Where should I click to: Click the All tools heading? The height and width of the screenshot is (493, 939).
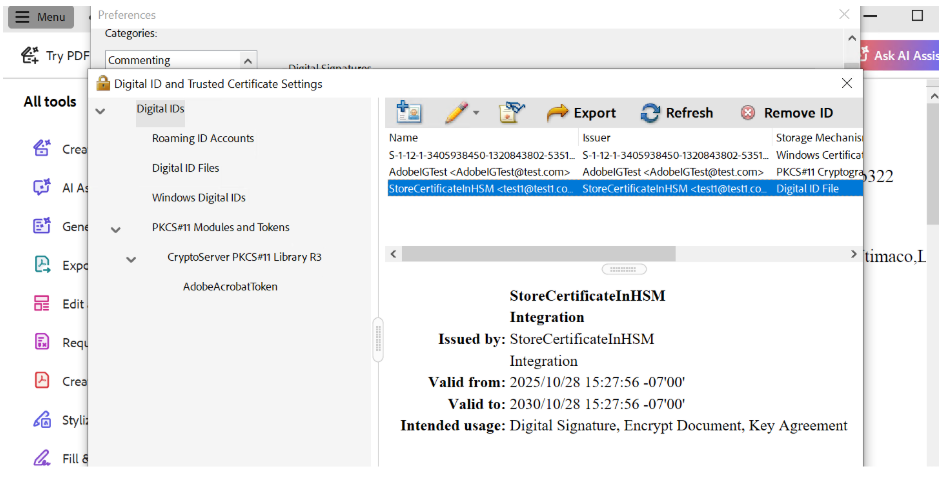tap(50, 102)
